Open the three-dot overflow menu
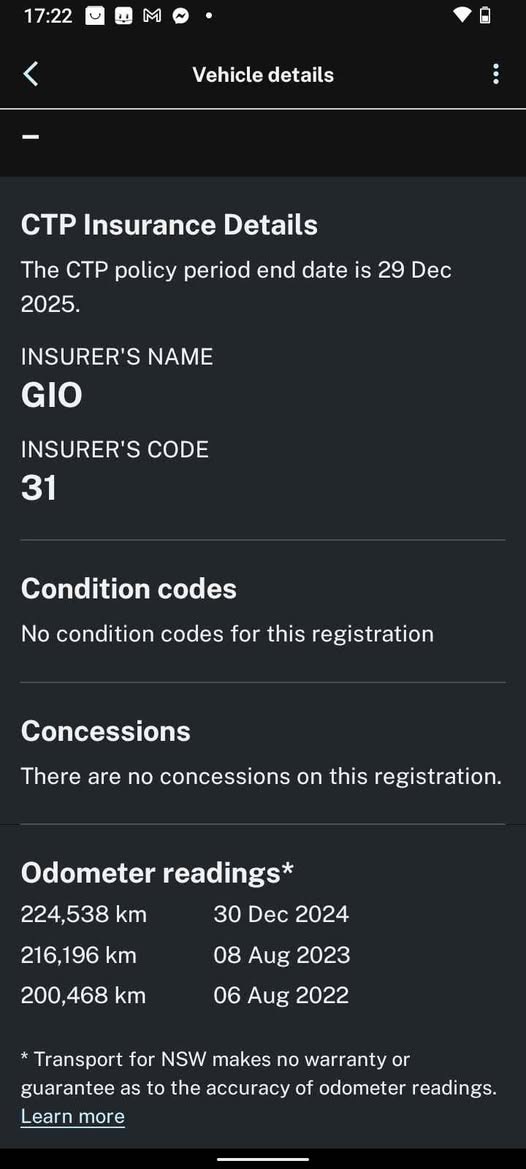The width and height of the screenshot is (526, 1169). 495,75
